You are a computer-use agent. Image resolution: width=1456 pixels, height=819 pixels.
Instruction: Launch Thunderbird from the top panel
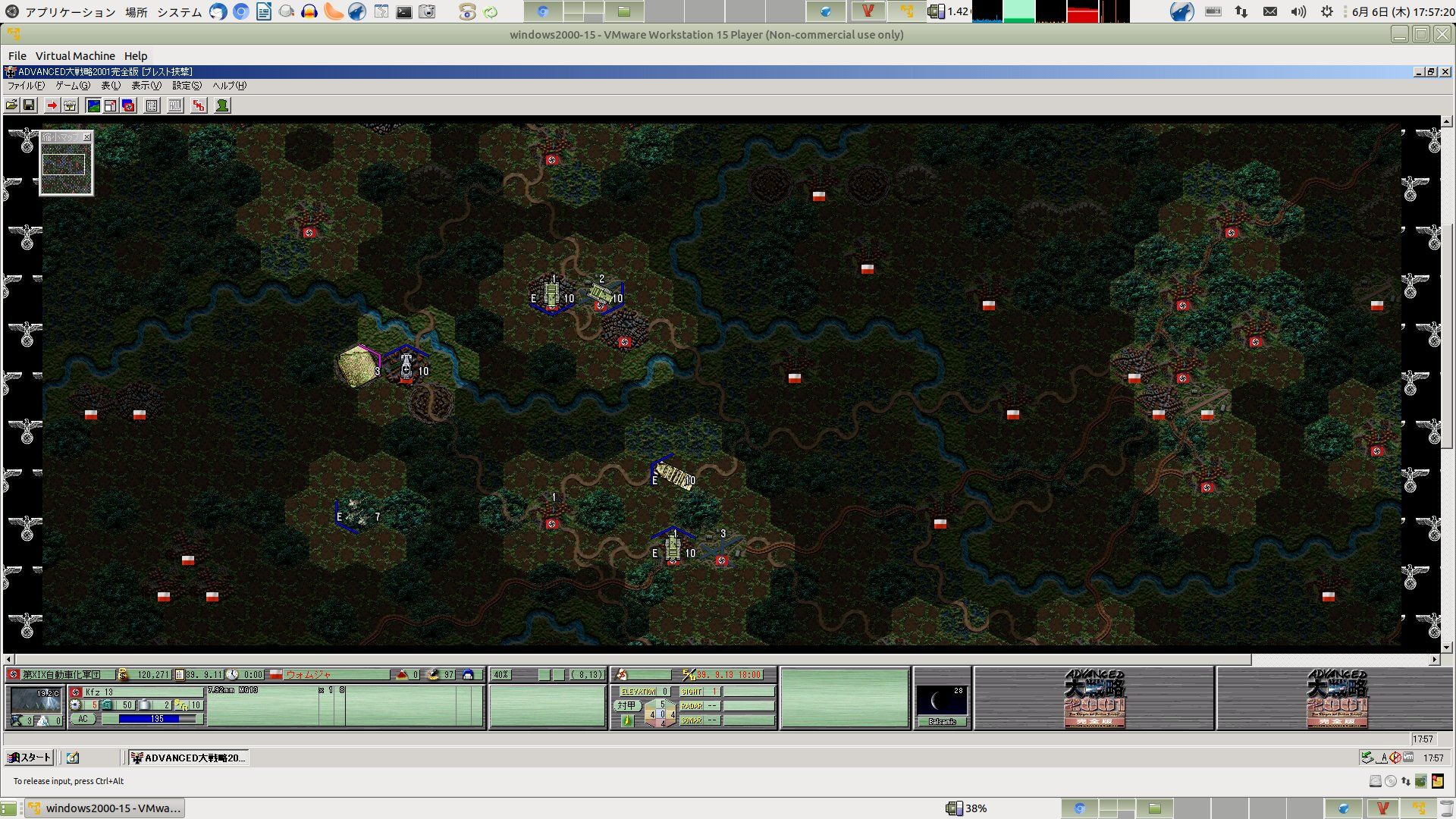point(218,11)
